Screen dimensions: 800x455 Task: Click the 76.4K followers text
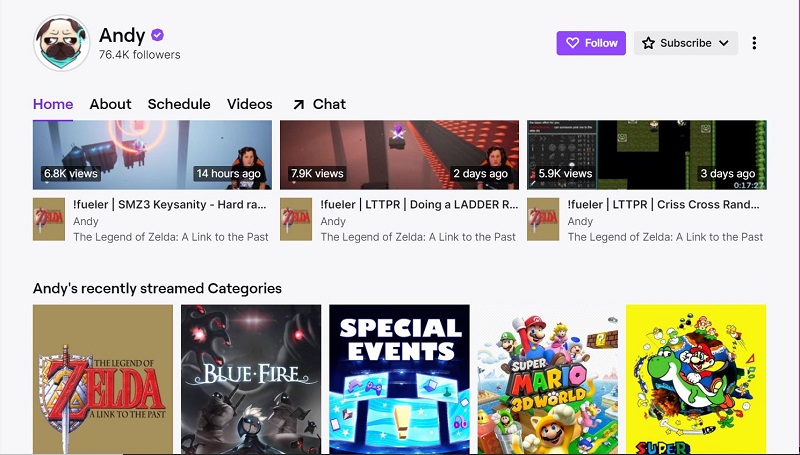coord(139,55)
